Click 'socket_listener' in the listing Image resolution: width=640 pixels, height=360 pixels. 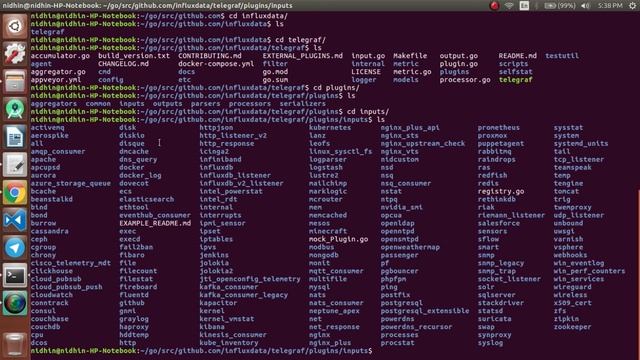click(509, 279)
